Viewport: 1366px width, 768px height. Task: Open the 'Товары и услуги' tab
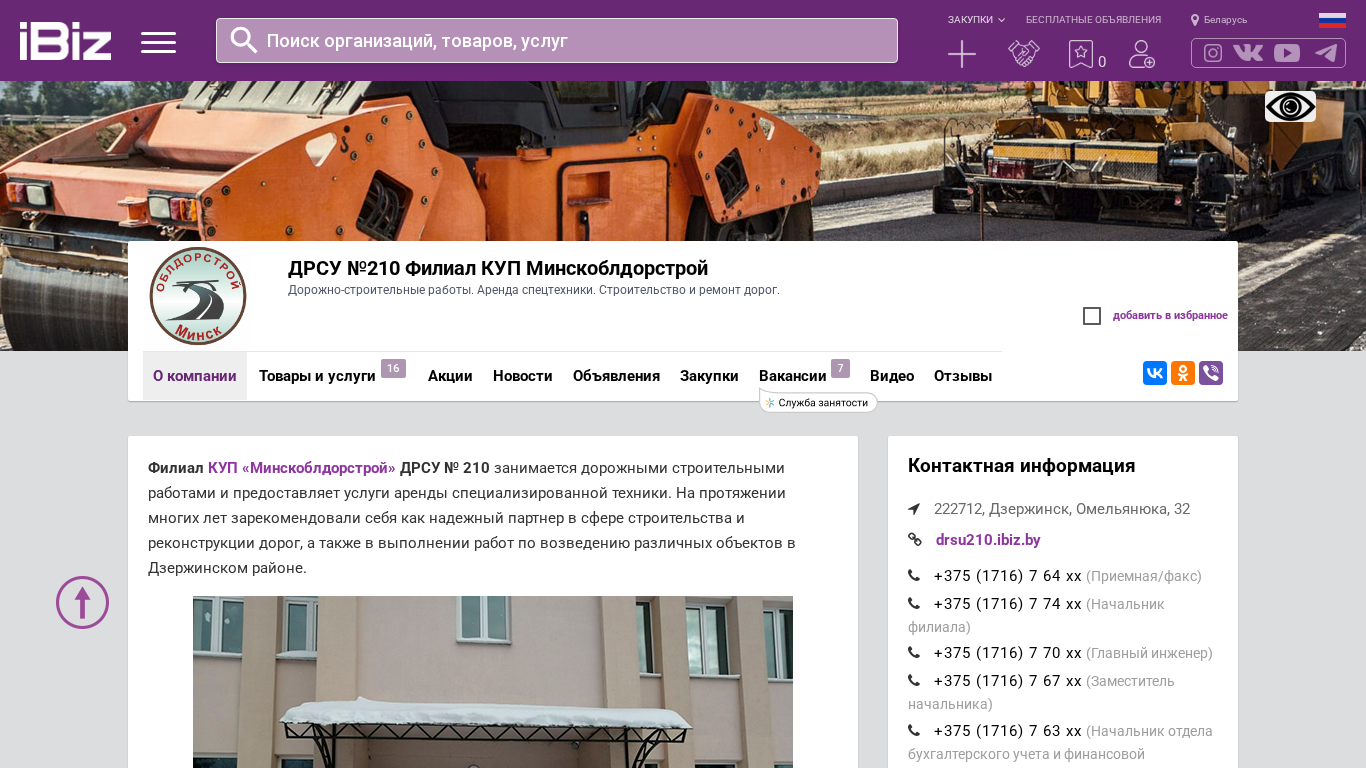click(317, 376)
